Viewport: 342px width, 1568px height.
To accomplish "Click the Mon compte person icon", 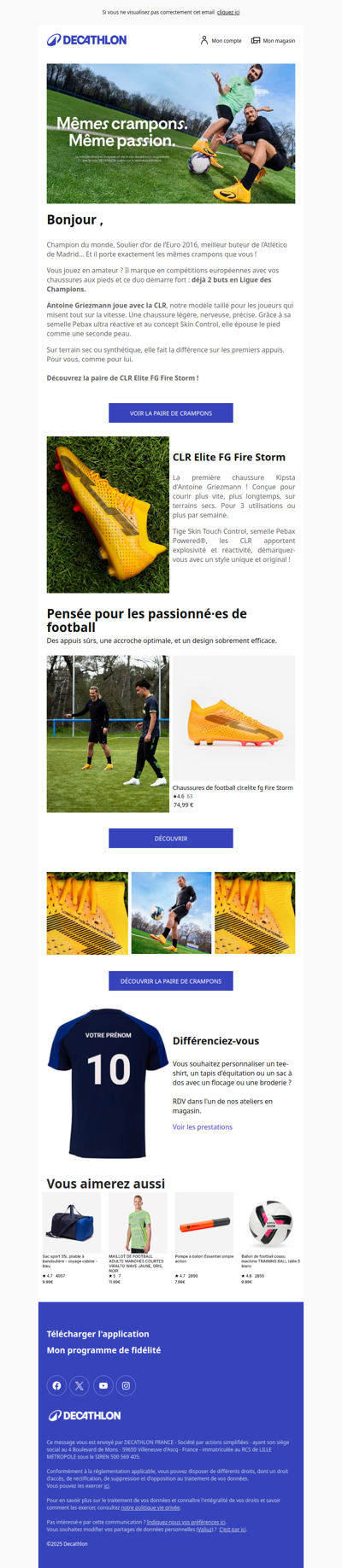I will coord(204,40).
